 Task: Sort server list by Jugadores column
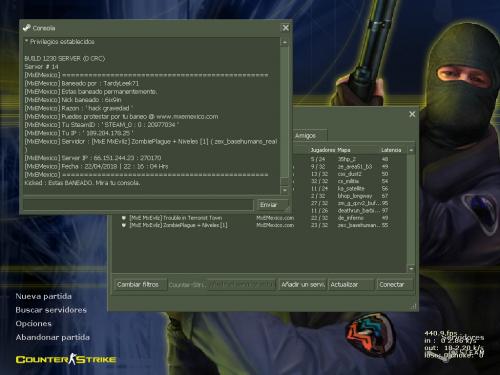[x=322, y=150]
